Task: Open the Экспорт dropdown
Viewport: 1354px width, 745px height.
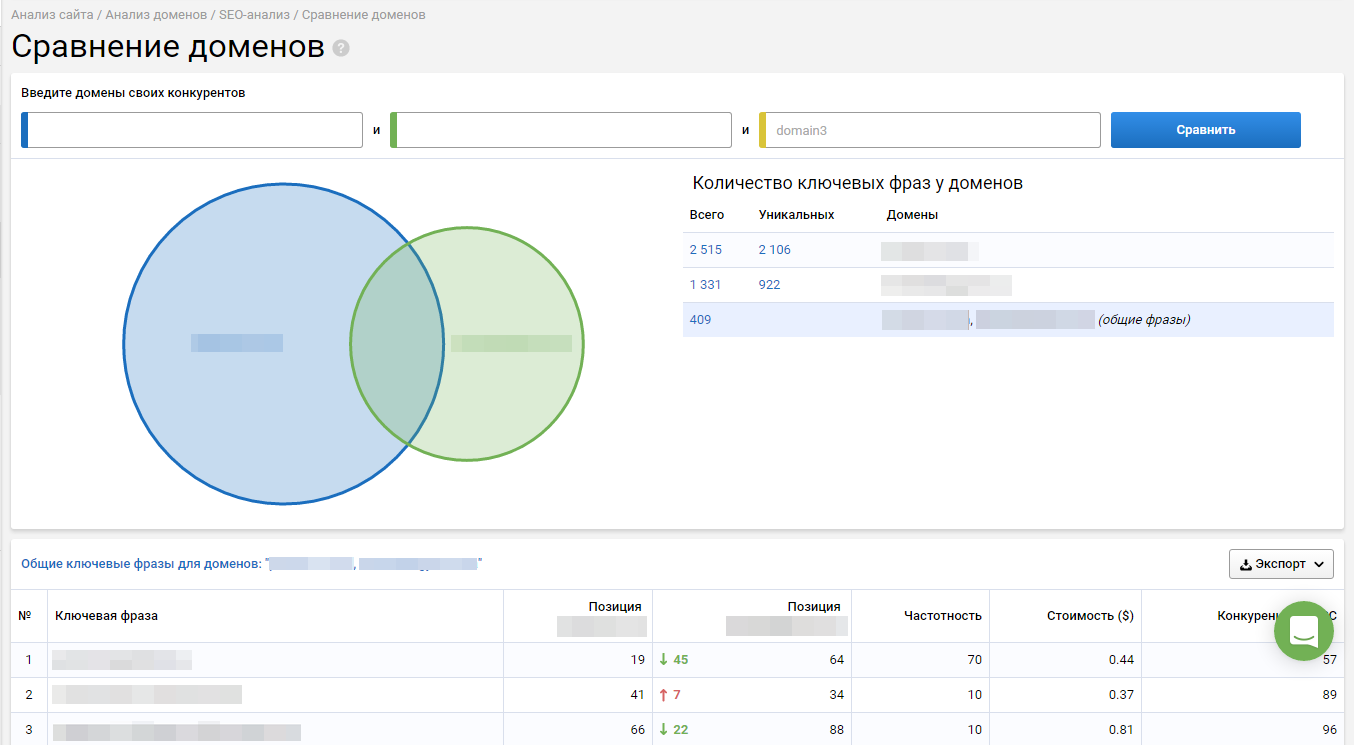Action: (1281, 564)
